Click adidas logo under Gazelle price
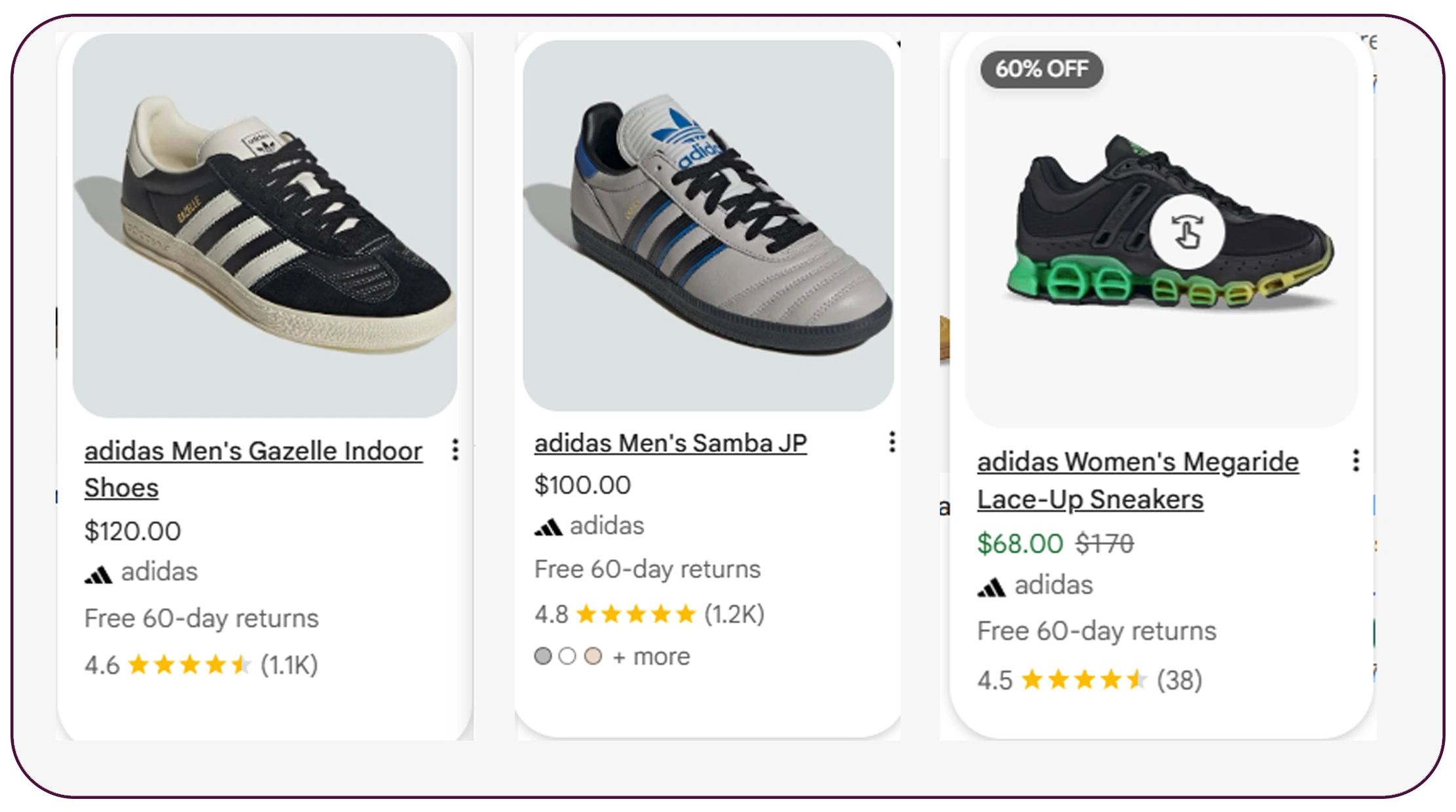 tap(98, 574)
